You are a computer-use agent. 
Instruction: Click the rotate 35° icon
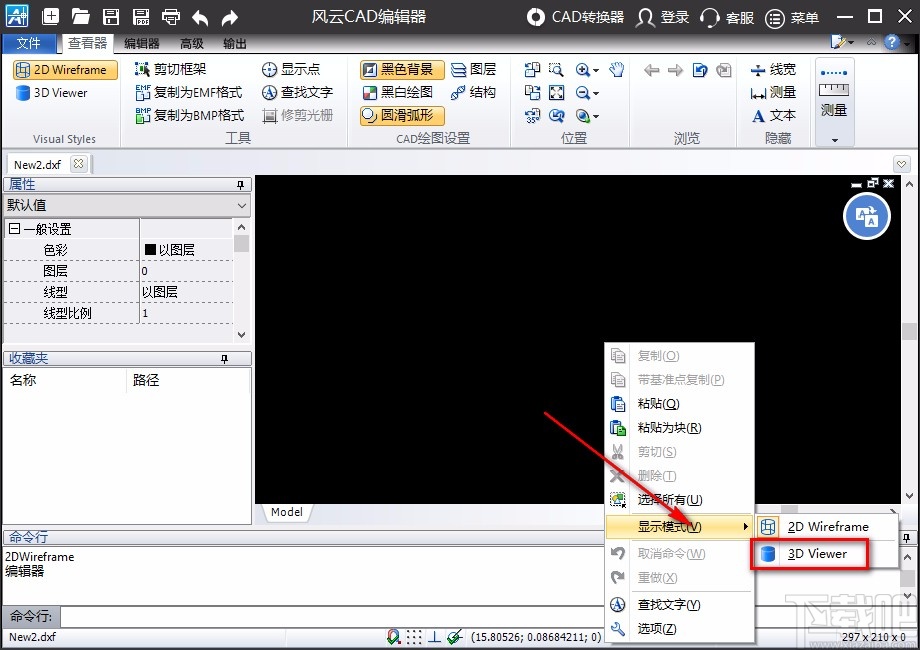click(532, 116)
